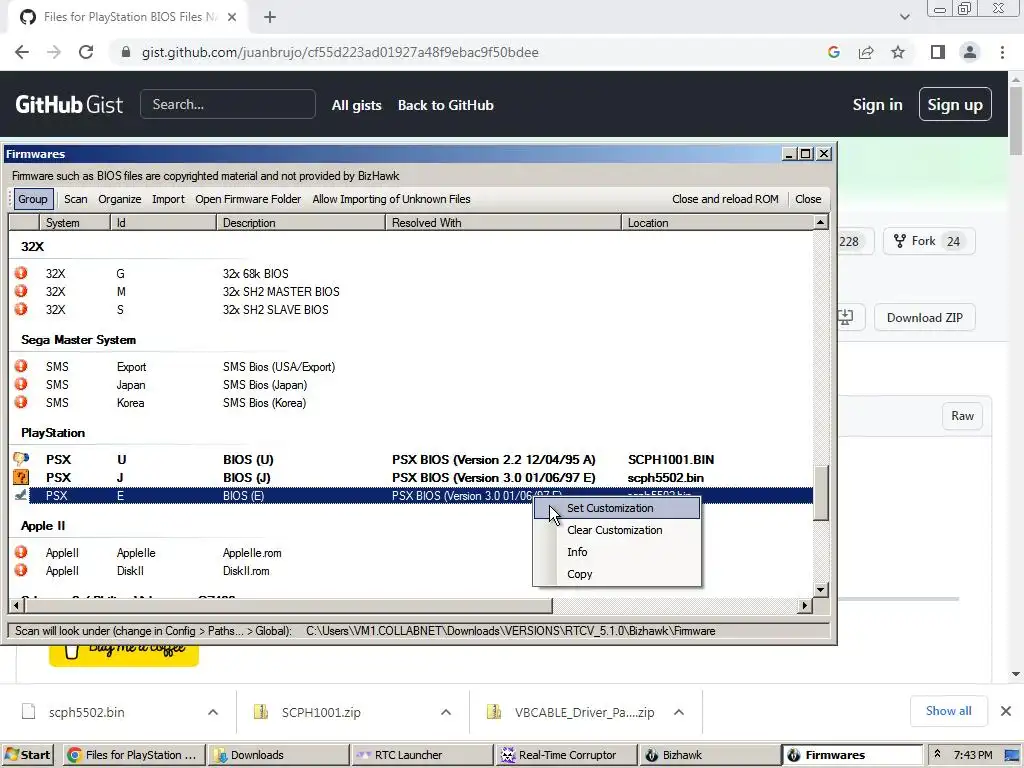The width and height of the screenshot is (1024, 768).
Task: Open a new browser tab
Action: coord(270,18)
